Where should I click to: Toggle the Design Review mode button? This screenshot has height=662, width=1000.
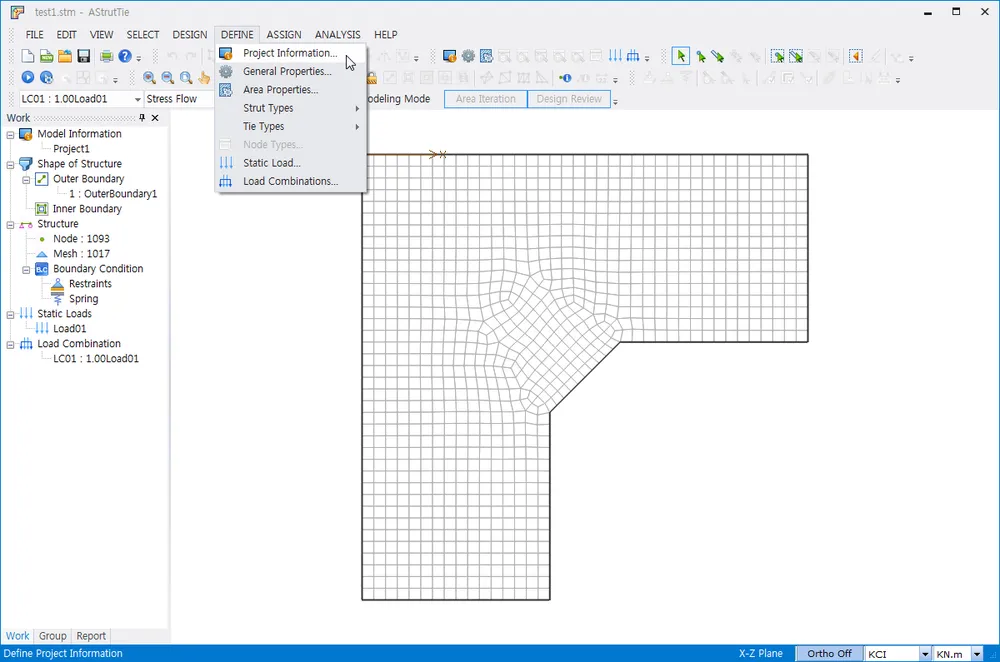(569, 99)
